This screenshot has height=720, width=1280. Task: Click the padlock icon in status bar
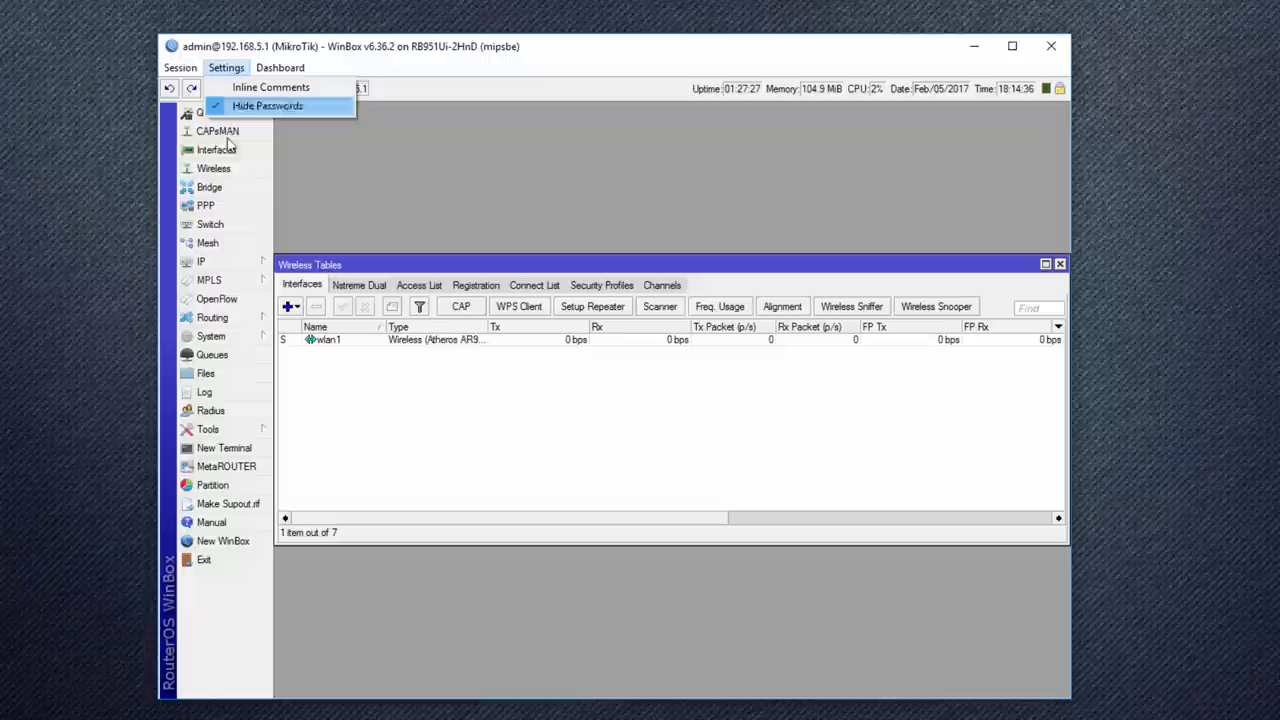(x=1060, y=89)
